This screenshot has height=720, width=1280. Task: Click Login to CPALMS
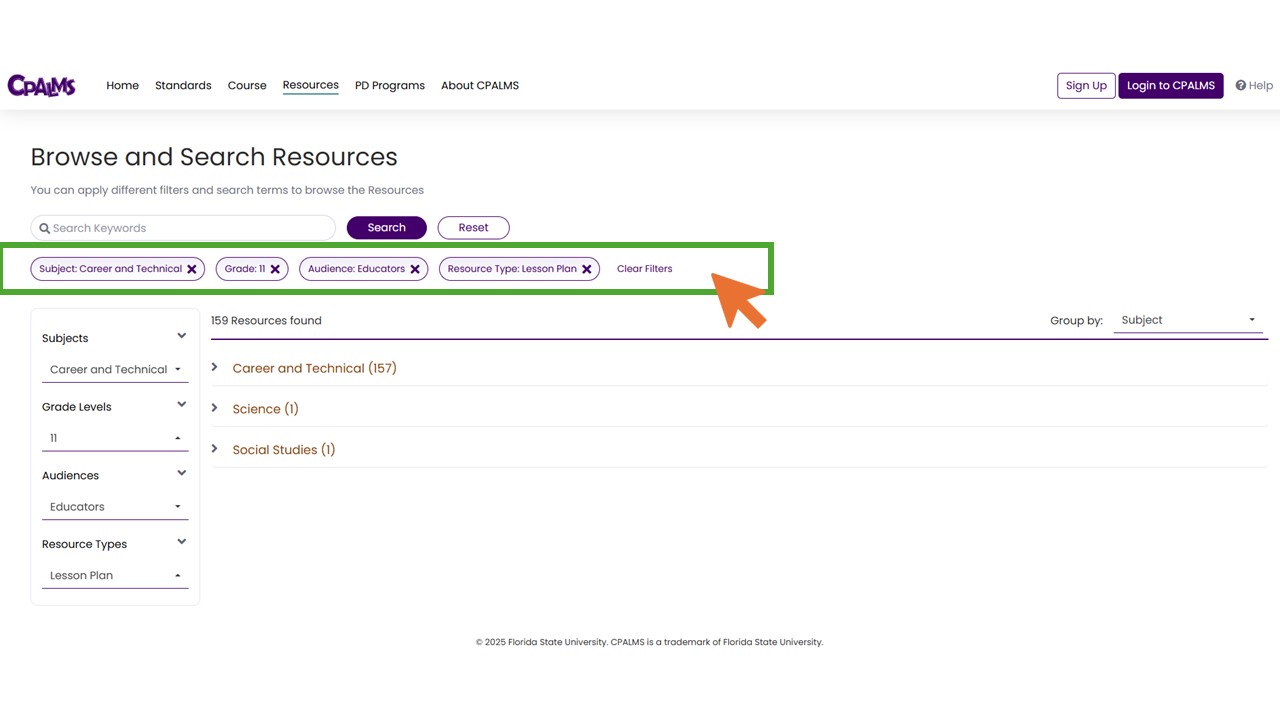[1170, 85]
